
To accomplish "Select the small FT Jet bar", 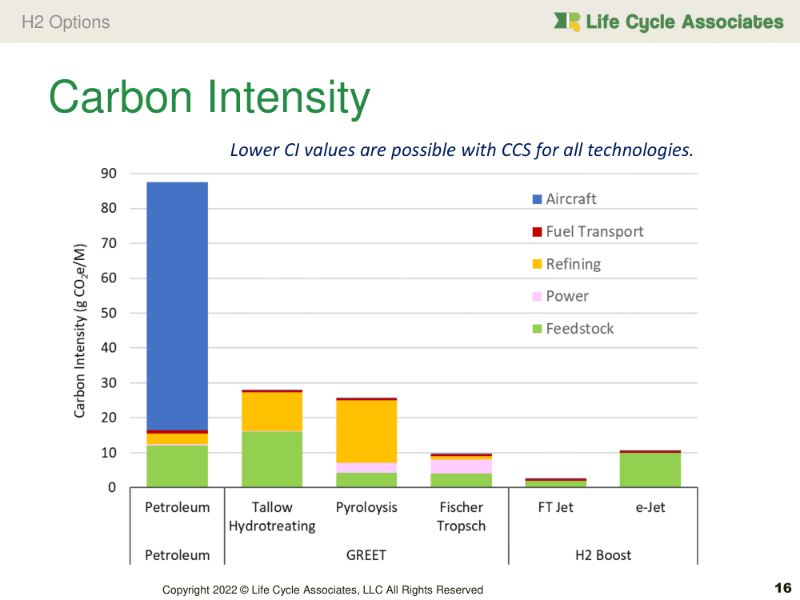I will coord(555,483).
